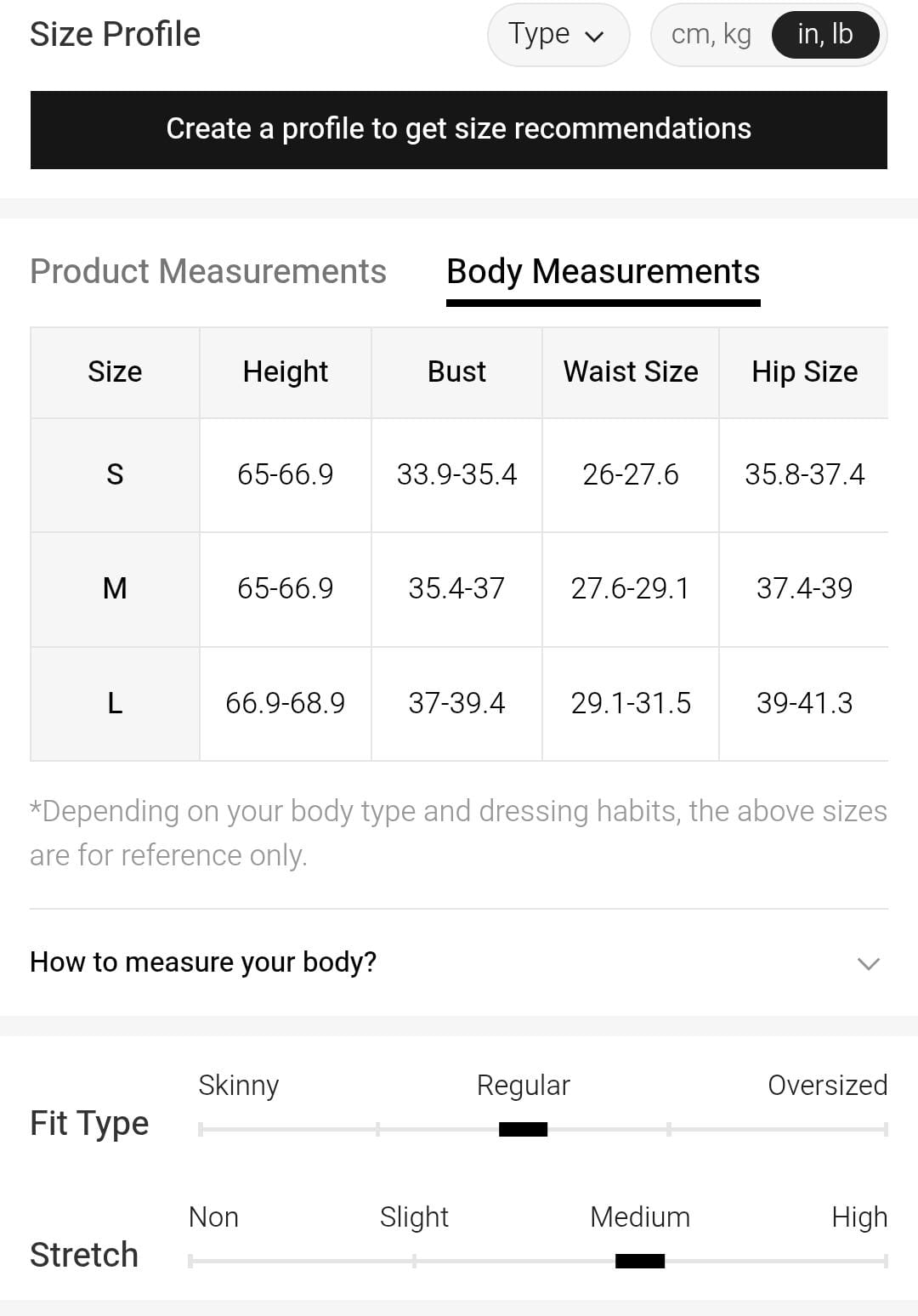Click the Height column header
The height and width of the screenshot is (1316, 918).
pyautogui.click(x=286, y=372)
